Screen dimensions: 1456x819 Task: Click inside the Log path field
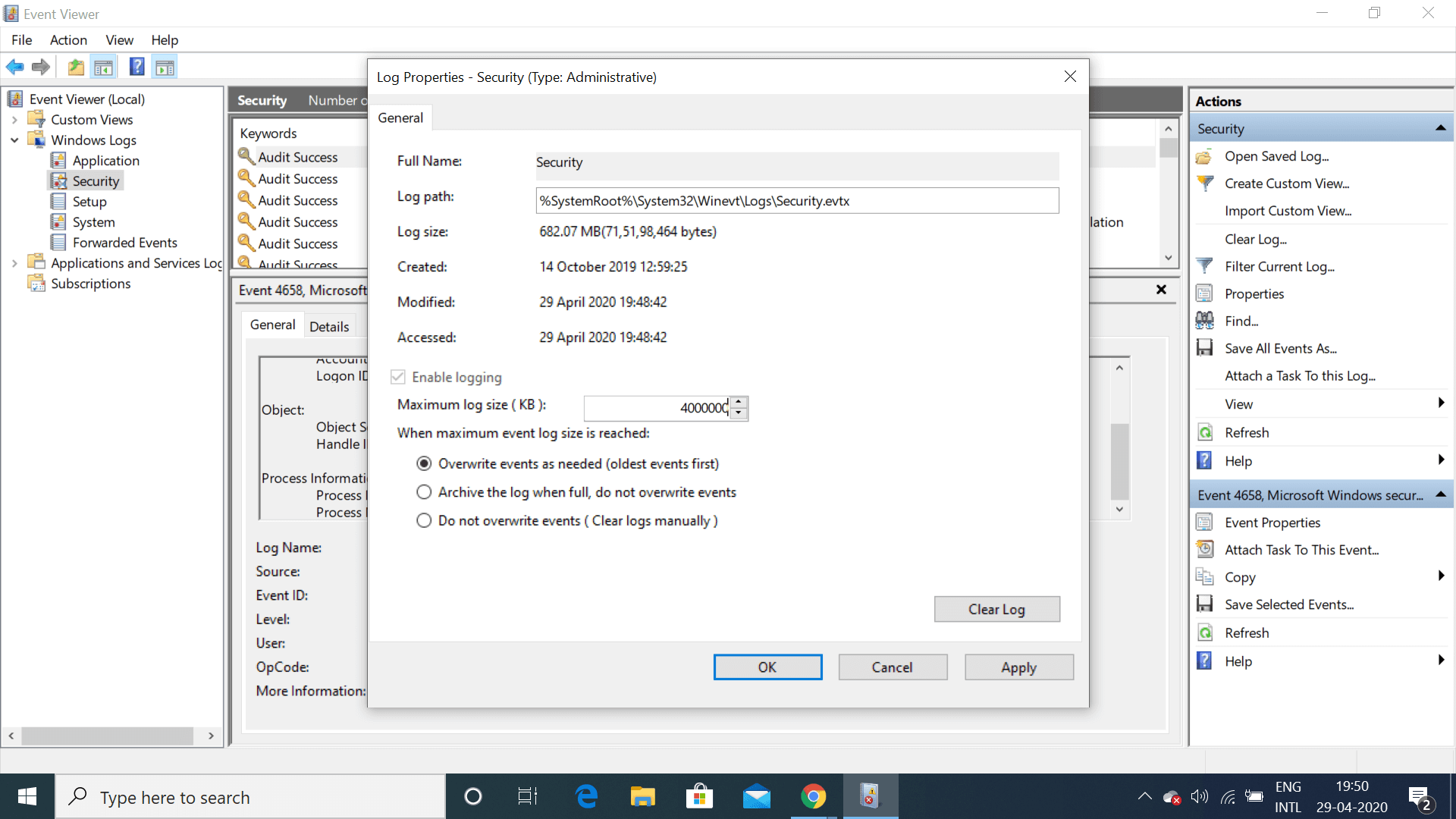796,200
